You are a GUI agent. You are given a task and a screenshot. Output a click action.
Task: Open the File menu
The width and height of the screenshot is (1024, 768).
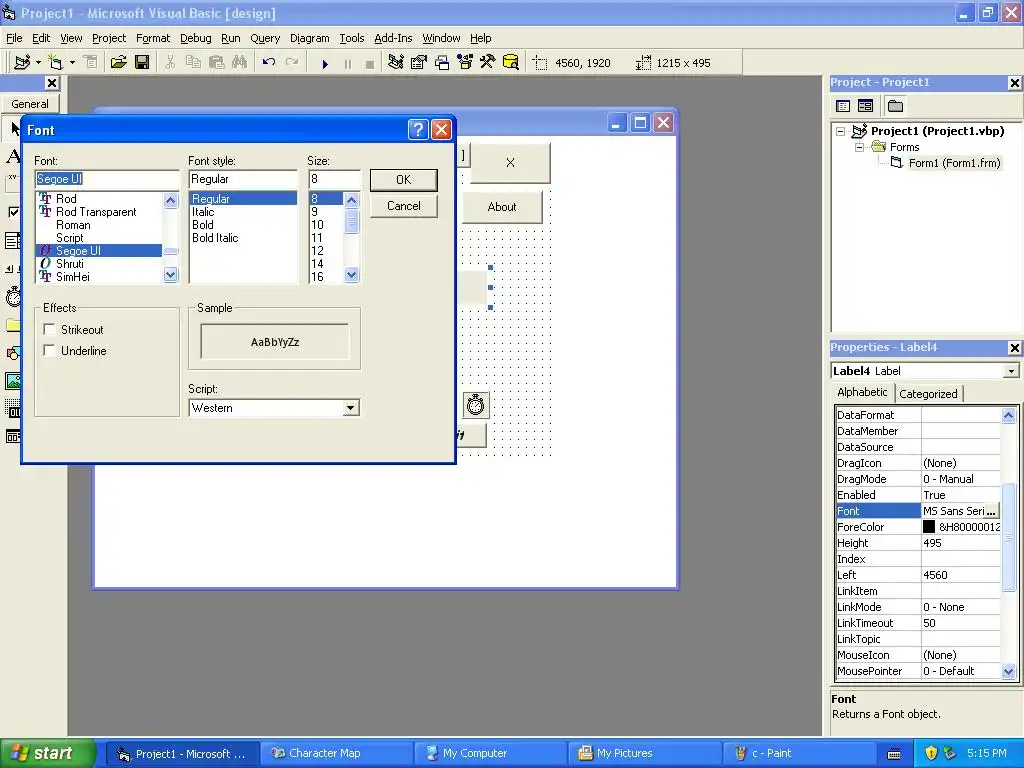(x=14, y=38)
